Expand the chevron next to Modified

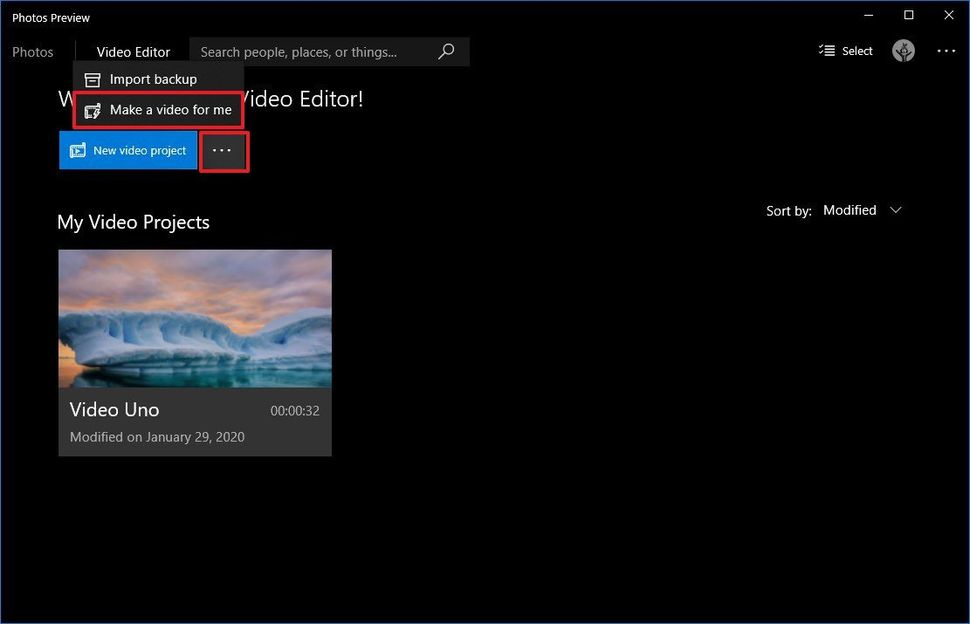(x=895, y=210)
